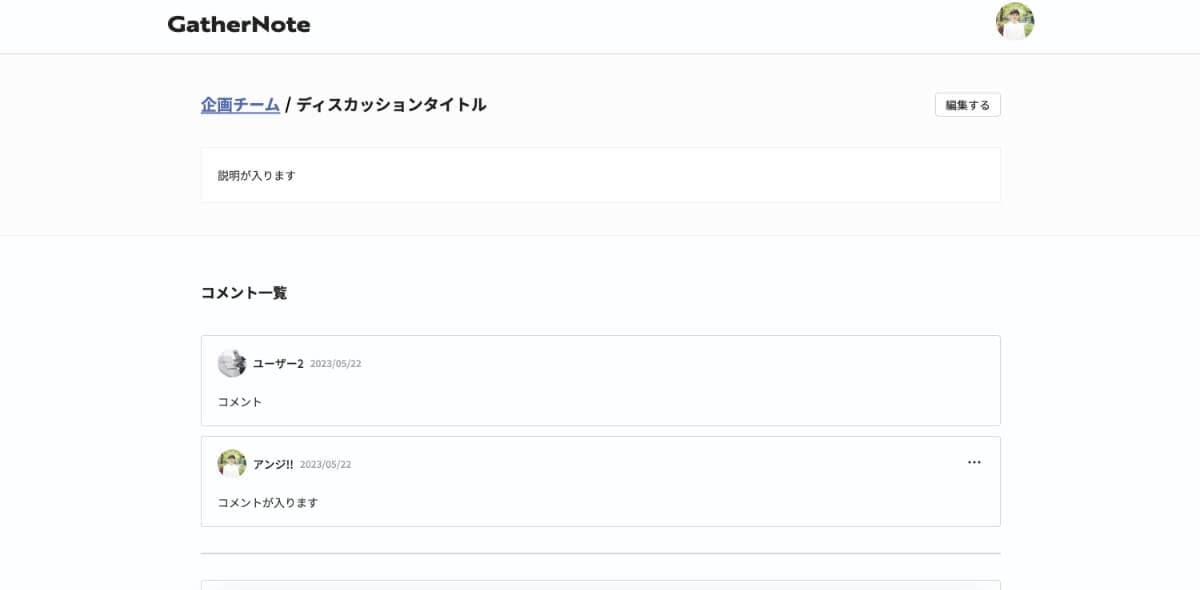1200x590 pixels.
Task: Select the ユーザー2 comment card
Action: (x=600, y=381)
